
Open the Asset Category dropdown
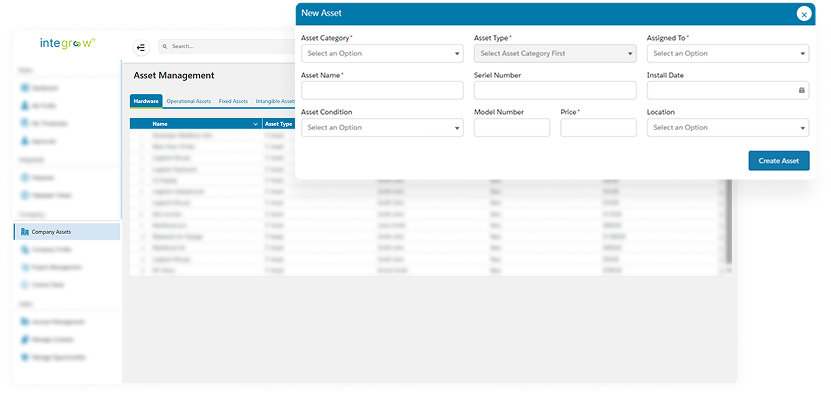[x=382, y=54]
